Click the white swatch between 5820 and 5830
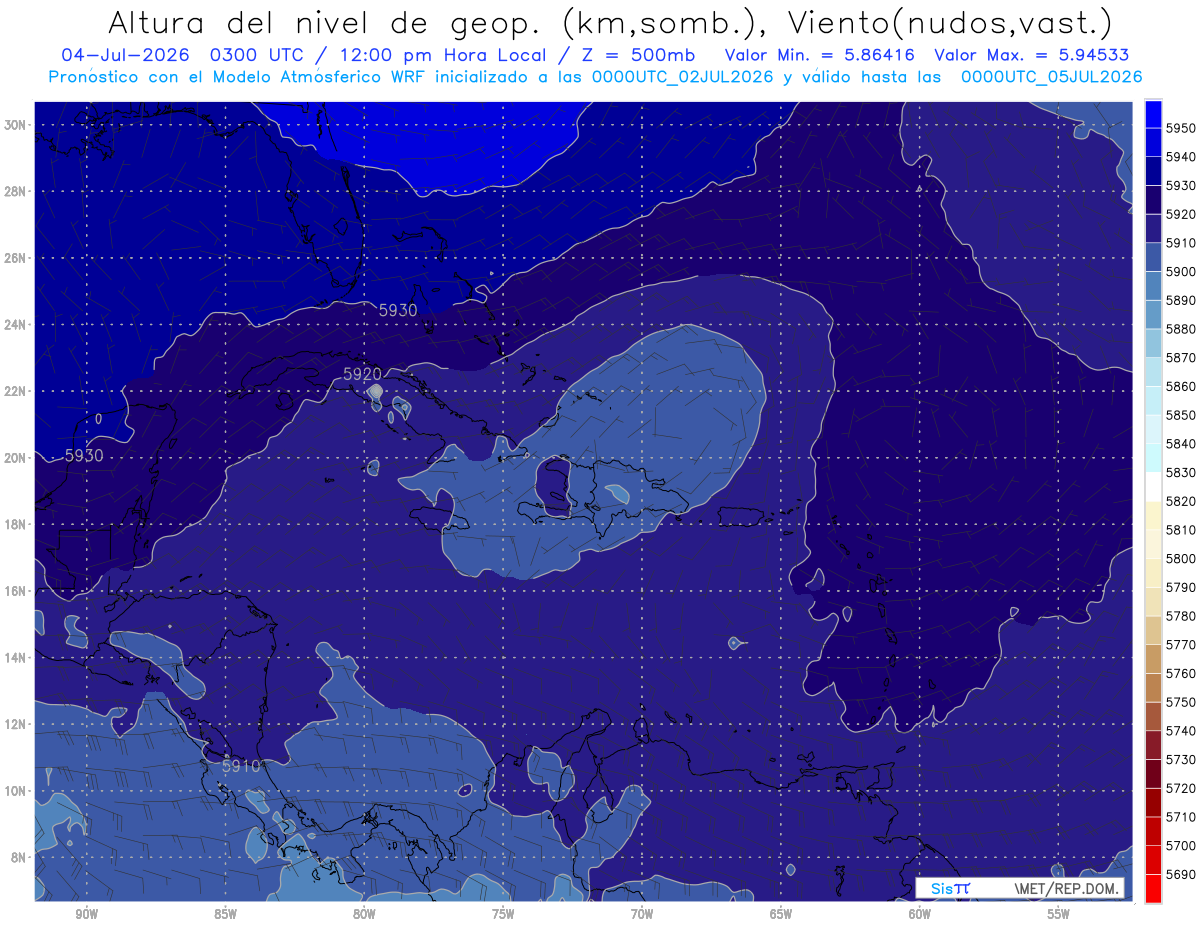1200x927 pixels. (x=1153, y=487)
